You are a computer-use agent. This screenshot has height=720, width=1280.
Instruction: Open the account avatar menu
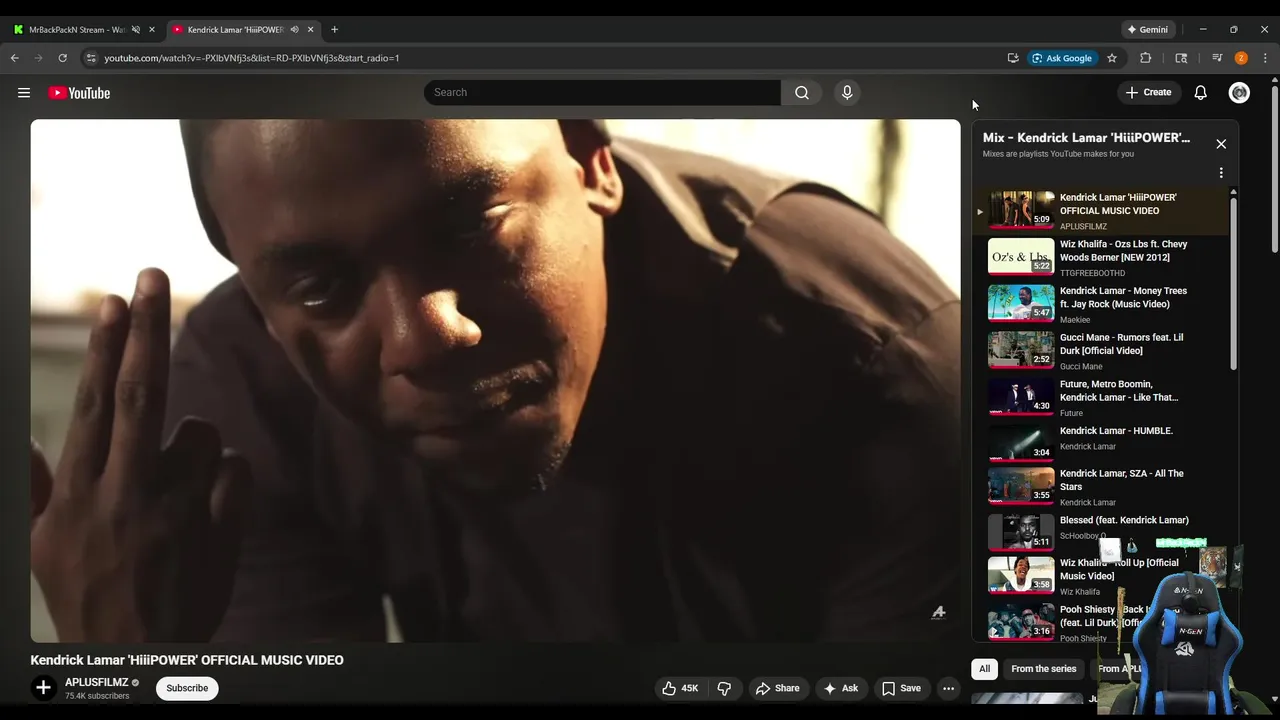click(x=1239, y=93)
